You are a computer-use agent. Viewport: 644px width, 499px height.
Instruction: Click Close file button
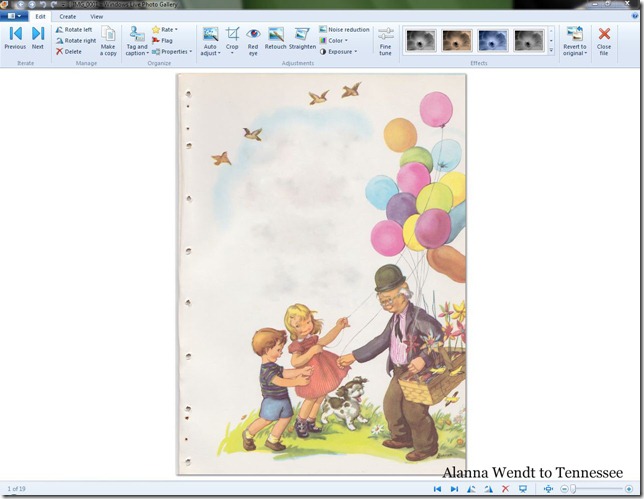tap(604, 41)
